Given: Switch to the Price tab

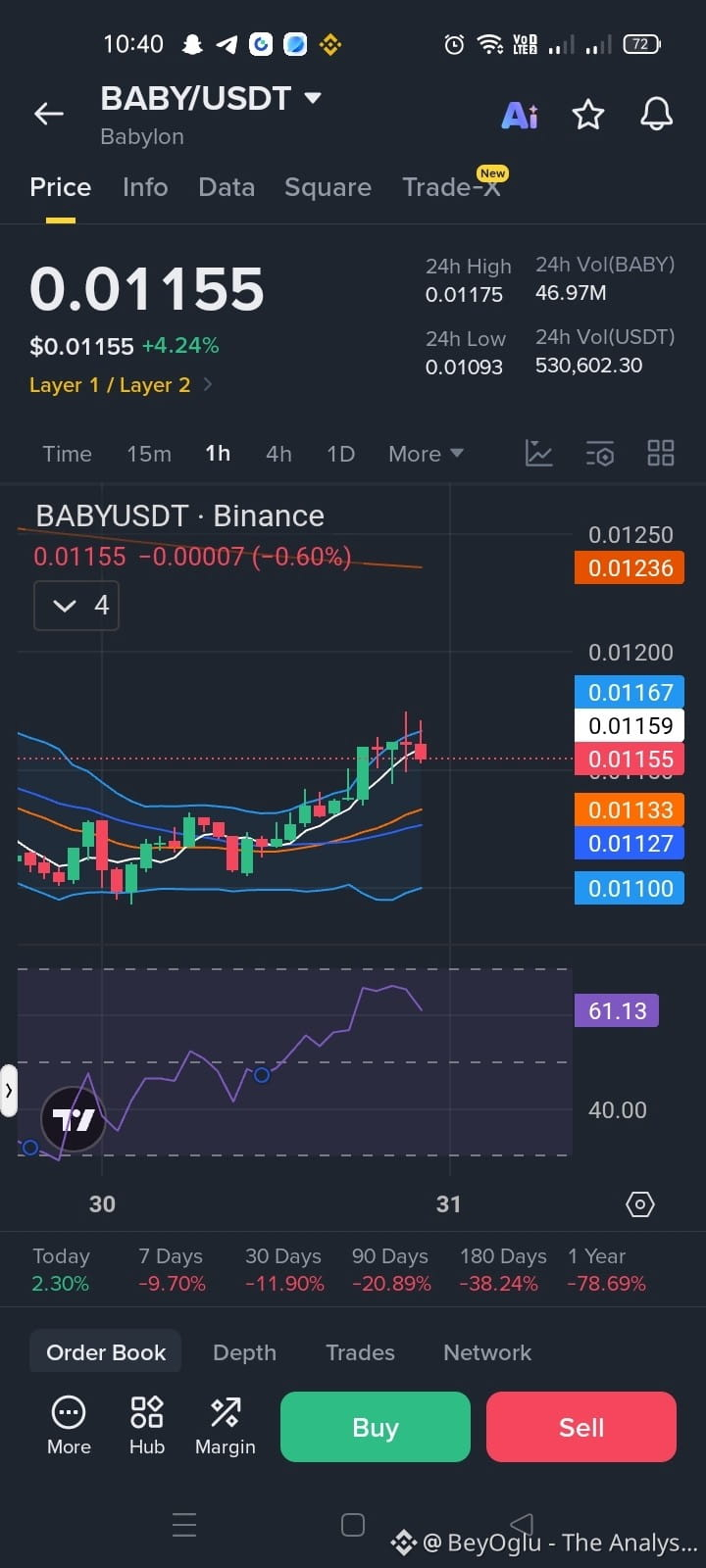Looking at the screenshot, I should [61, 187].
